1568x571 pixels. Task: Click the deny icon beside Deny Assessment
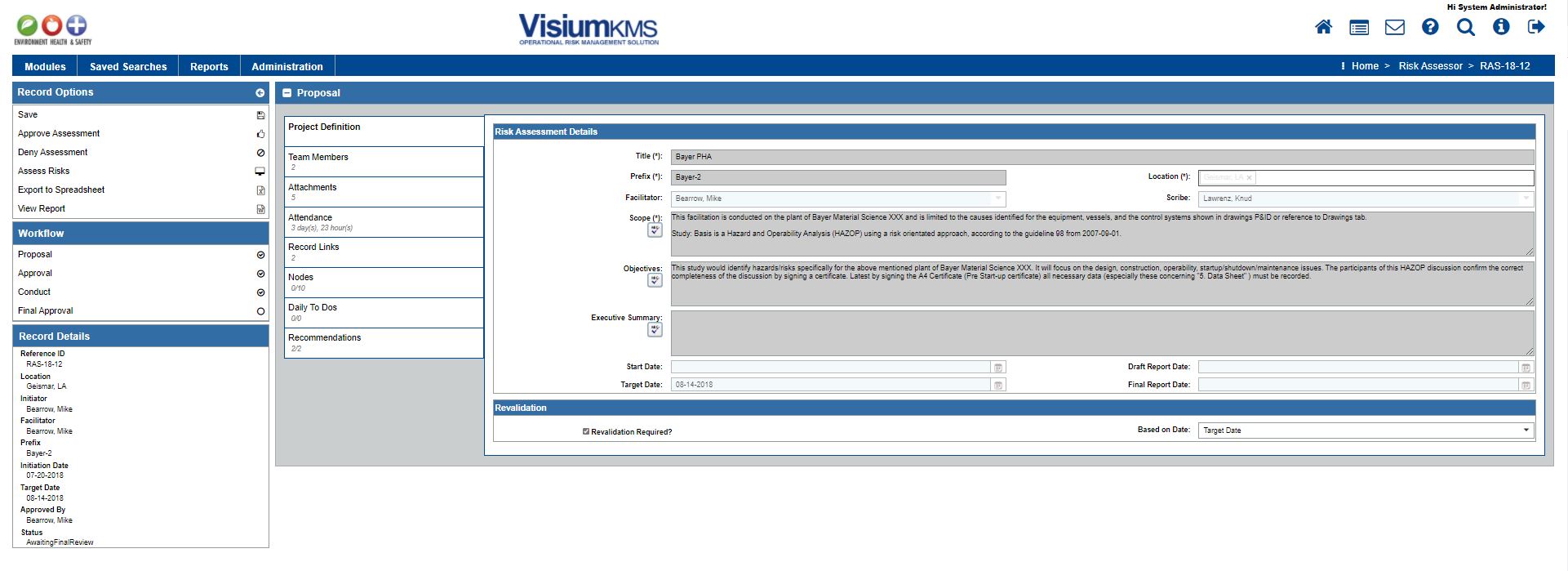[260, 153]
